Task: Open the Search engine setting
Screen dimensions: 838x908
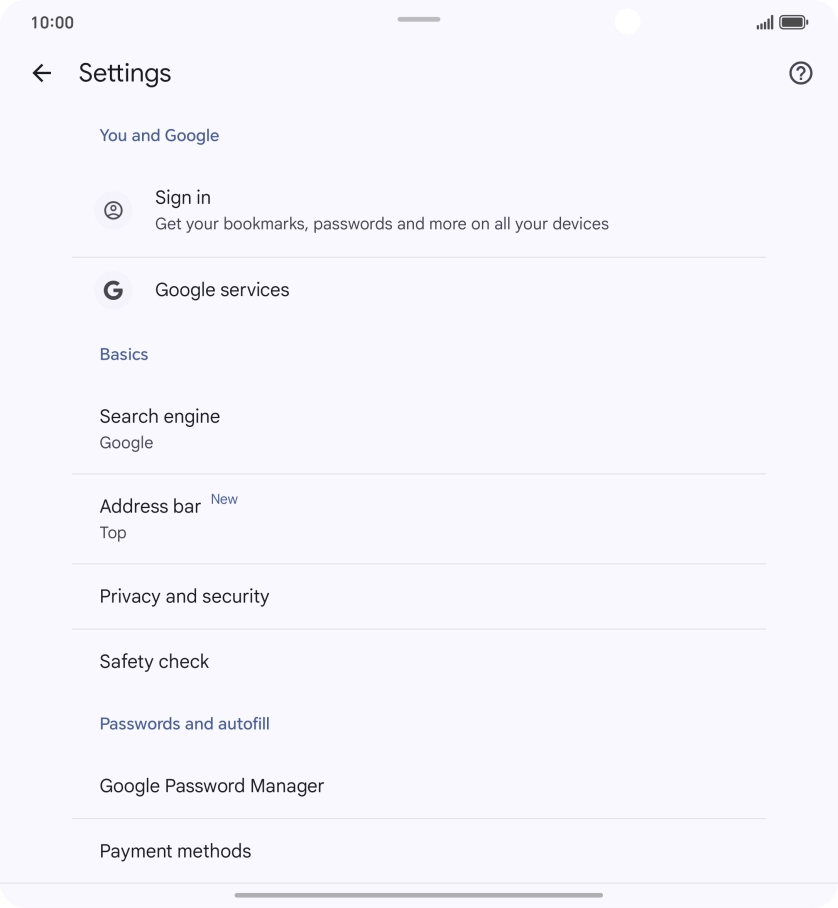Action: point(160,428)
